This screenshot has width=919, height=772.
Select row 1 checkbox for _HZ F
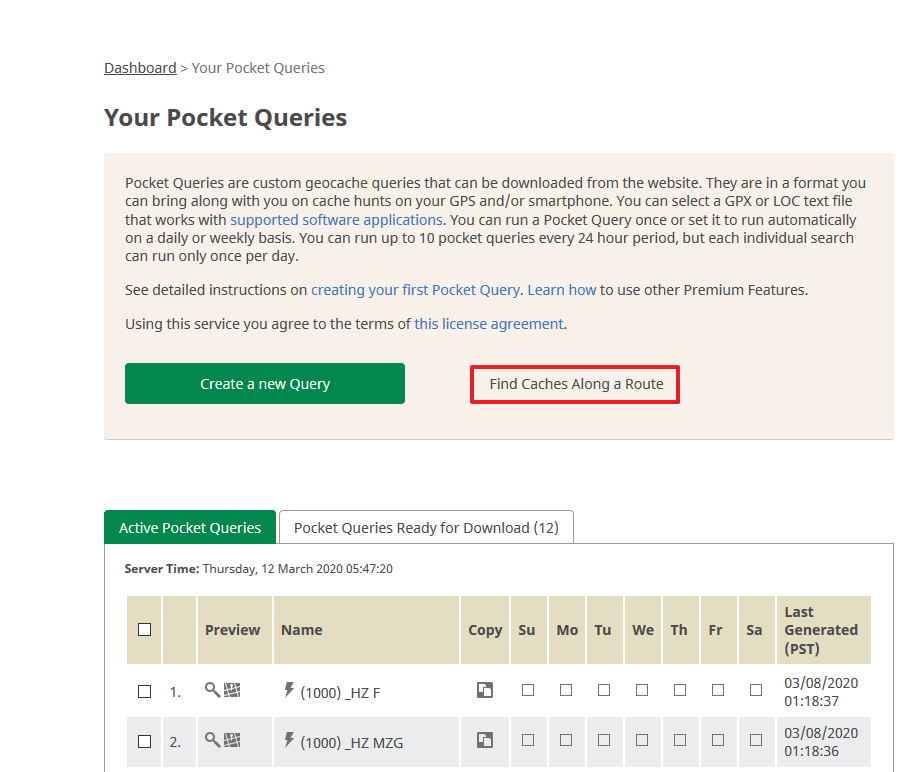click(144, 692)
